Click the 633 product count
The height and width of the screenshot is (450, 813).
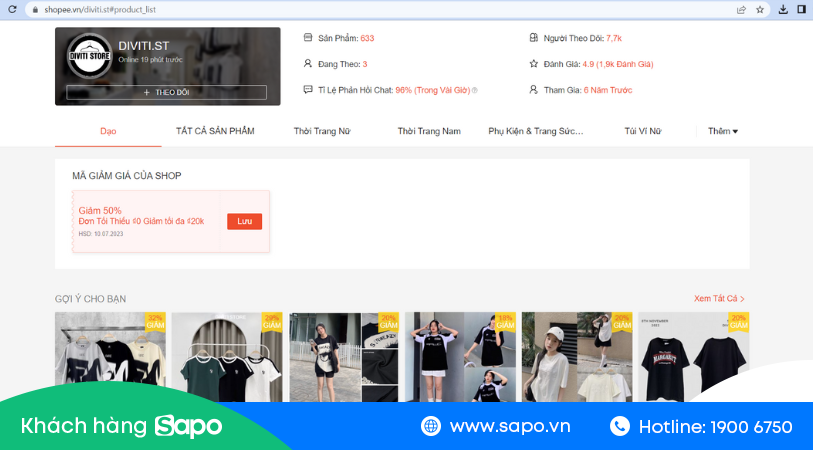coord(367,38)
